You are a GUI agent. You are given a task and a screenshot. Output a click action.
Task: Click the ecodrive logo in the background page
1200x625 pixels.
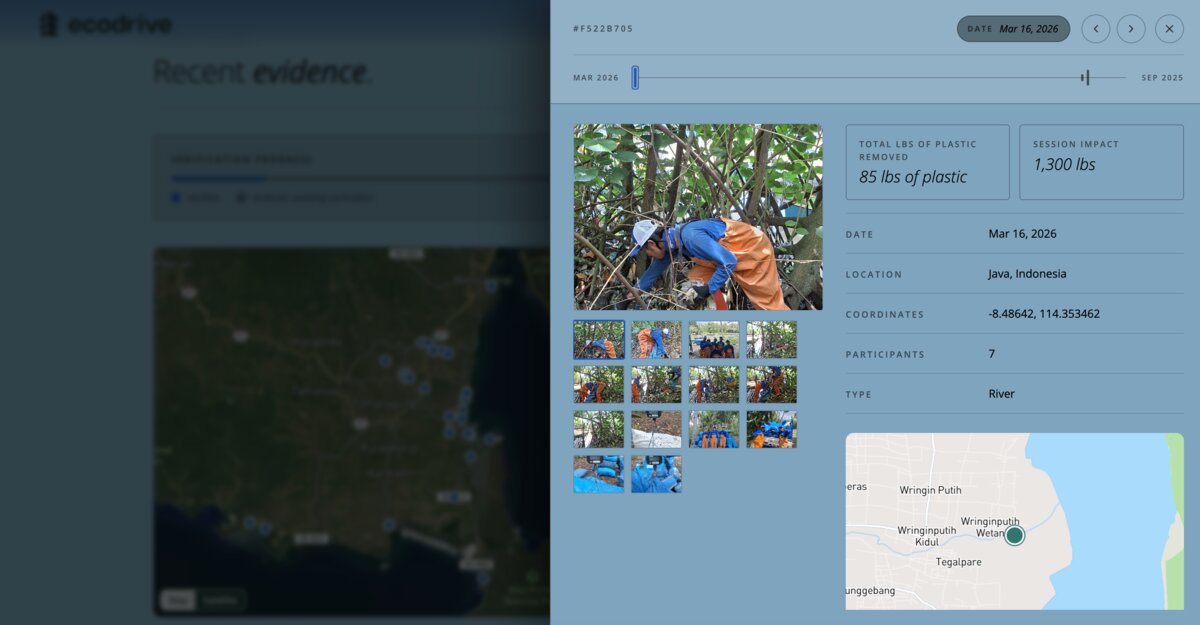pyautogui.click(x=105, y=25)
